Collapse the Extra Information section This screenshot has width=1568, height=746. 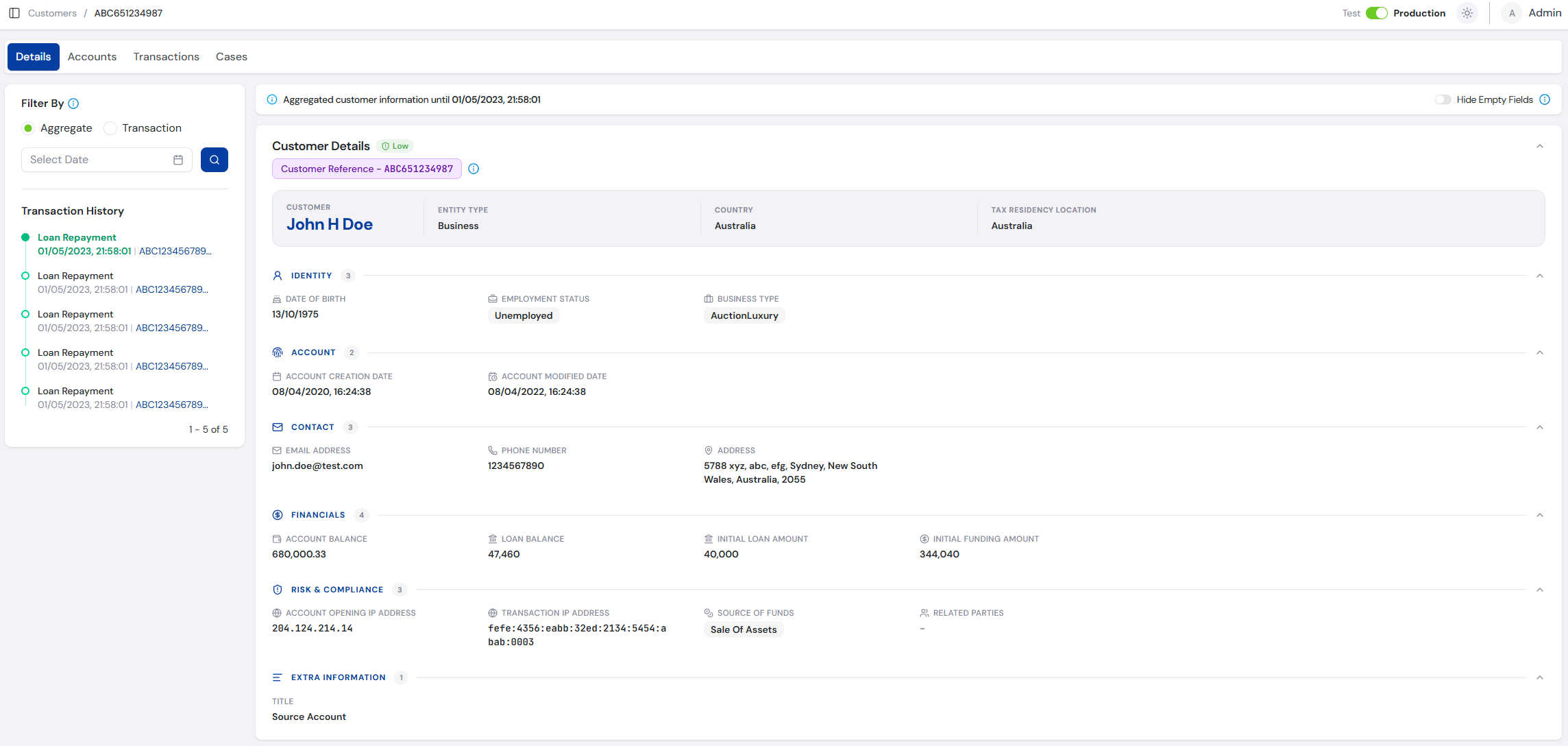click(x=1540, y=677)
